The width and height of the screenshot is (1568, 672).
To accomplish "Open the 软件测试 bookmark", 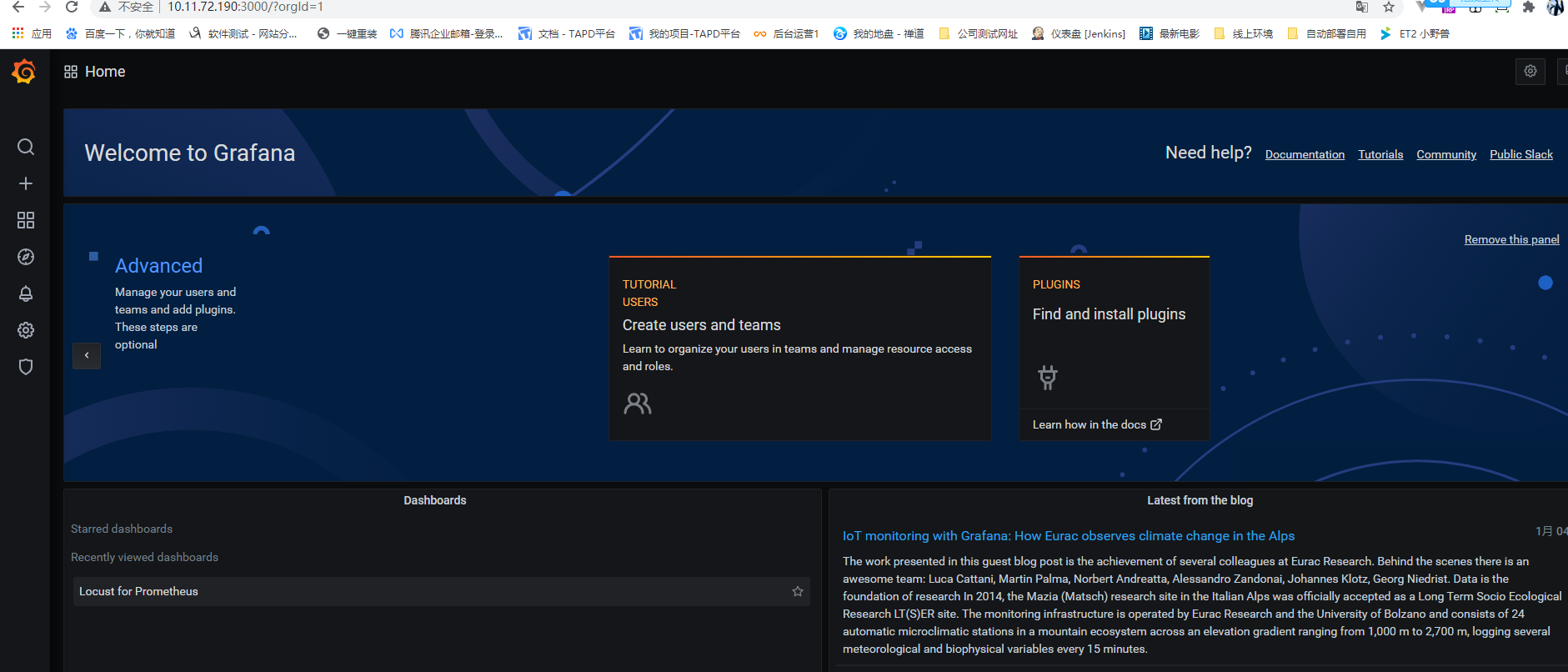I will click(243, 34).
